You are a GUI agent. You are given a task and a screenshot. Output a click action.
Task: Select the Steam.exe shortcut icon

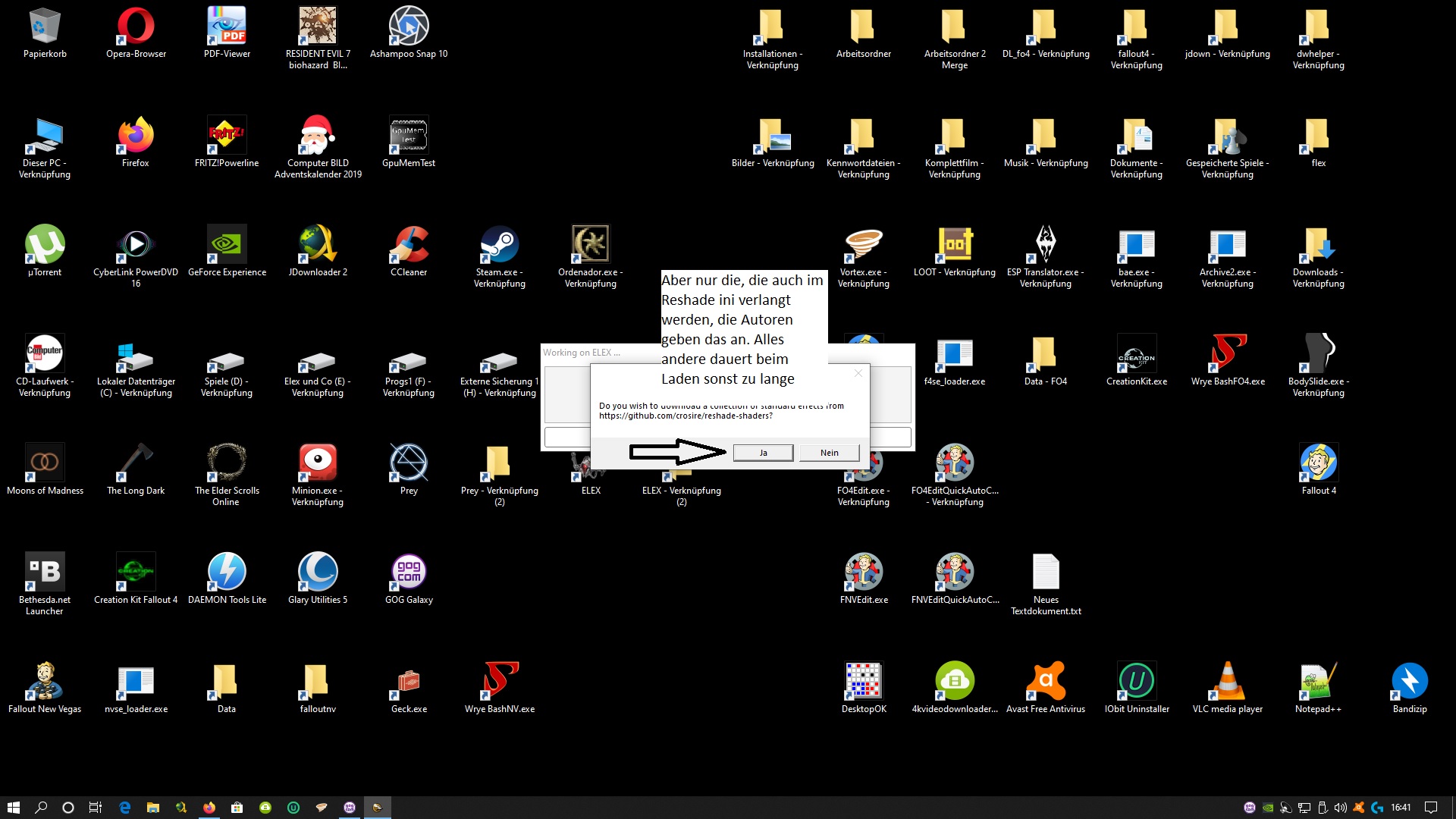499,245
